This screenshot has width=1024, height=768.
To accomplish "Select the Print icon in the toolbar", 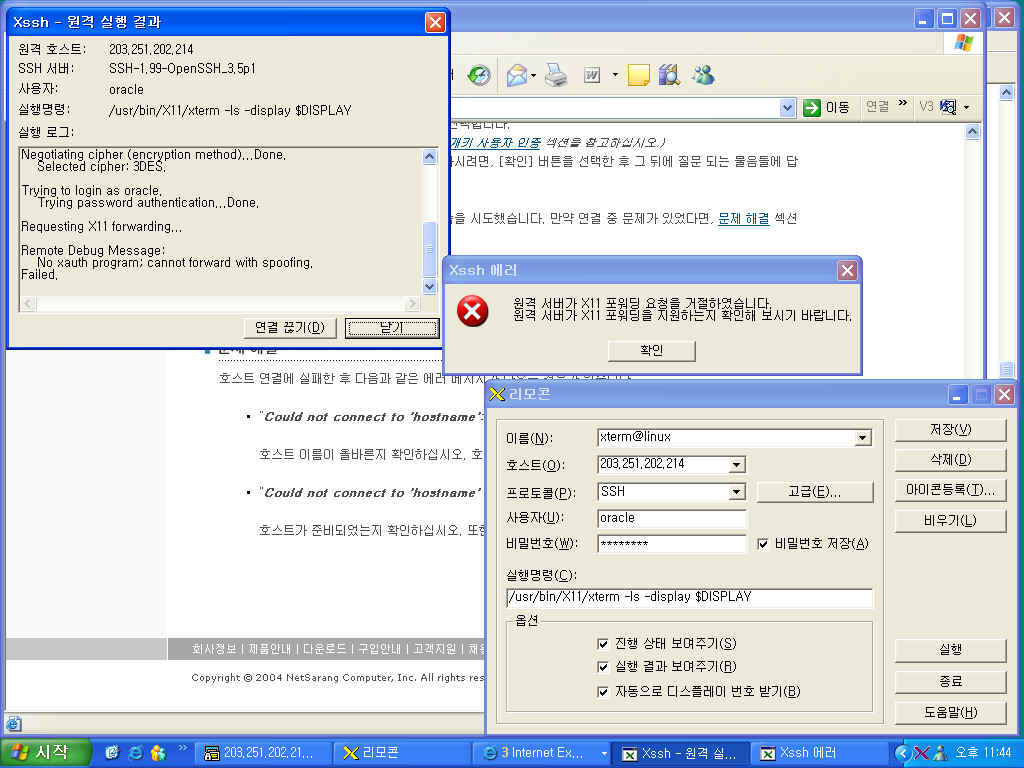I will click(556, 74).
